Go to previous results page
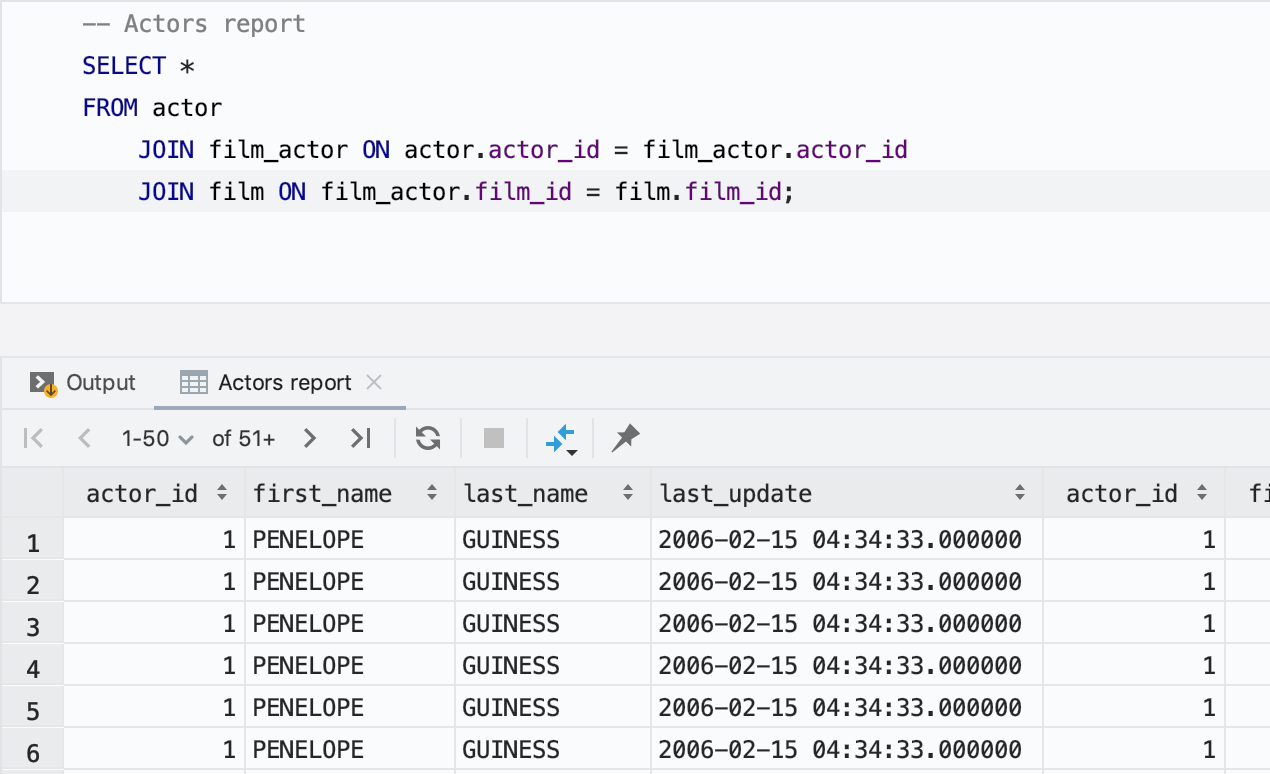1270x774 pixels. click(x=84, y=438)
